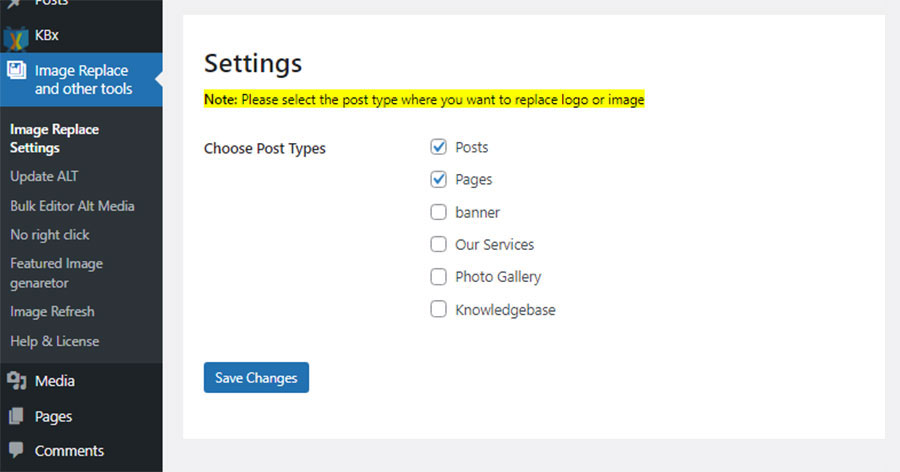Click the Image Replace tools icon
The width and height of the screenshot is (900, 472).
16,71
